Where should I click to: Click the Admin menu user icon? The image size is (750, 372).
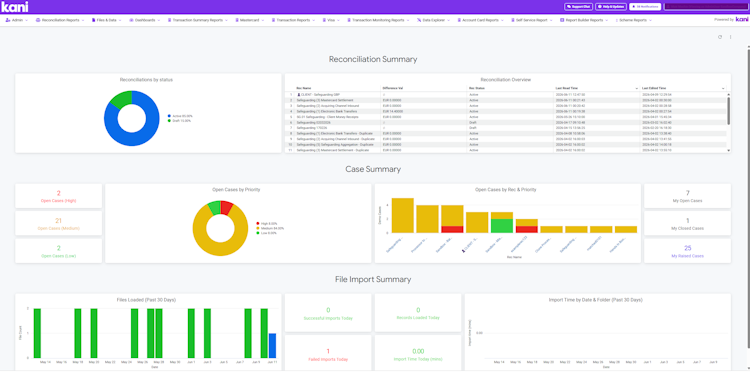8,21
